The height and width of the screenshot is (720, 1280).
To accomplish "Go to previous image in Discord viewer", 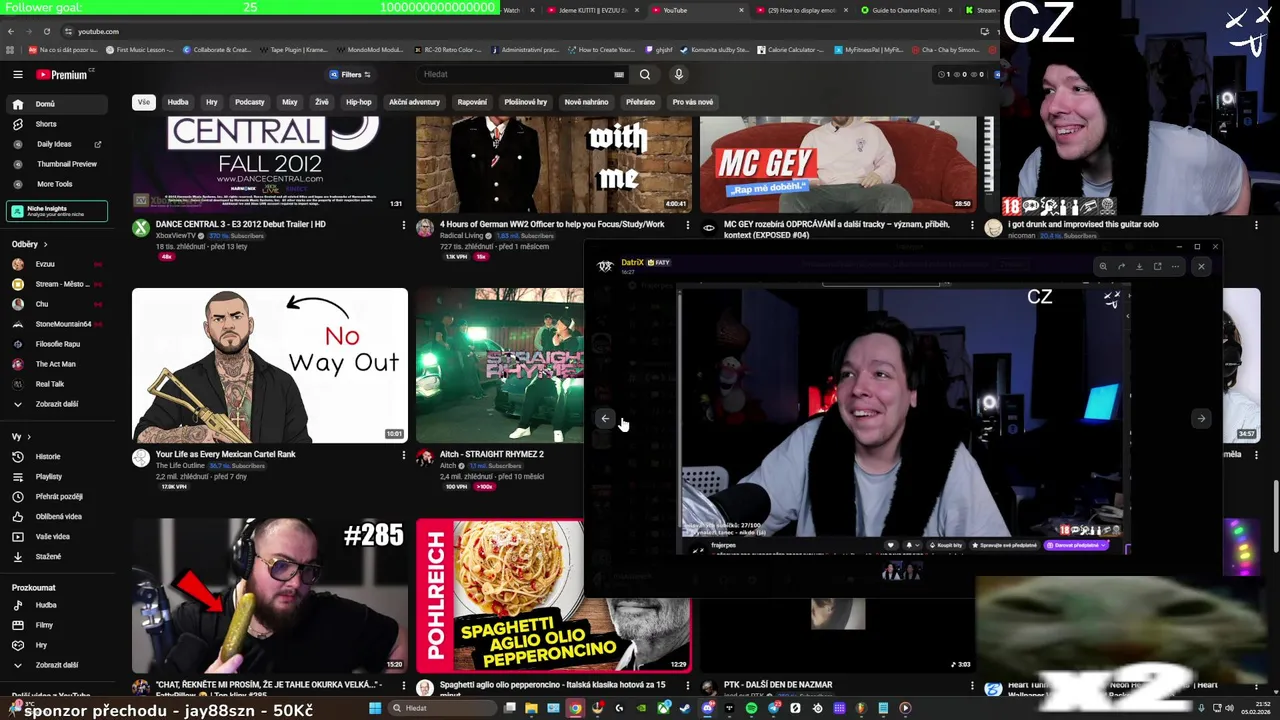I will (x=605, y=419).
